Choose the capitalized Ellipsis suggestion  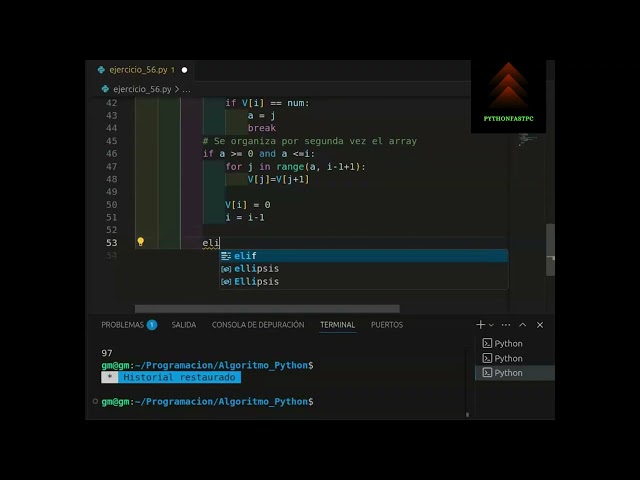[x=364, y=282]
